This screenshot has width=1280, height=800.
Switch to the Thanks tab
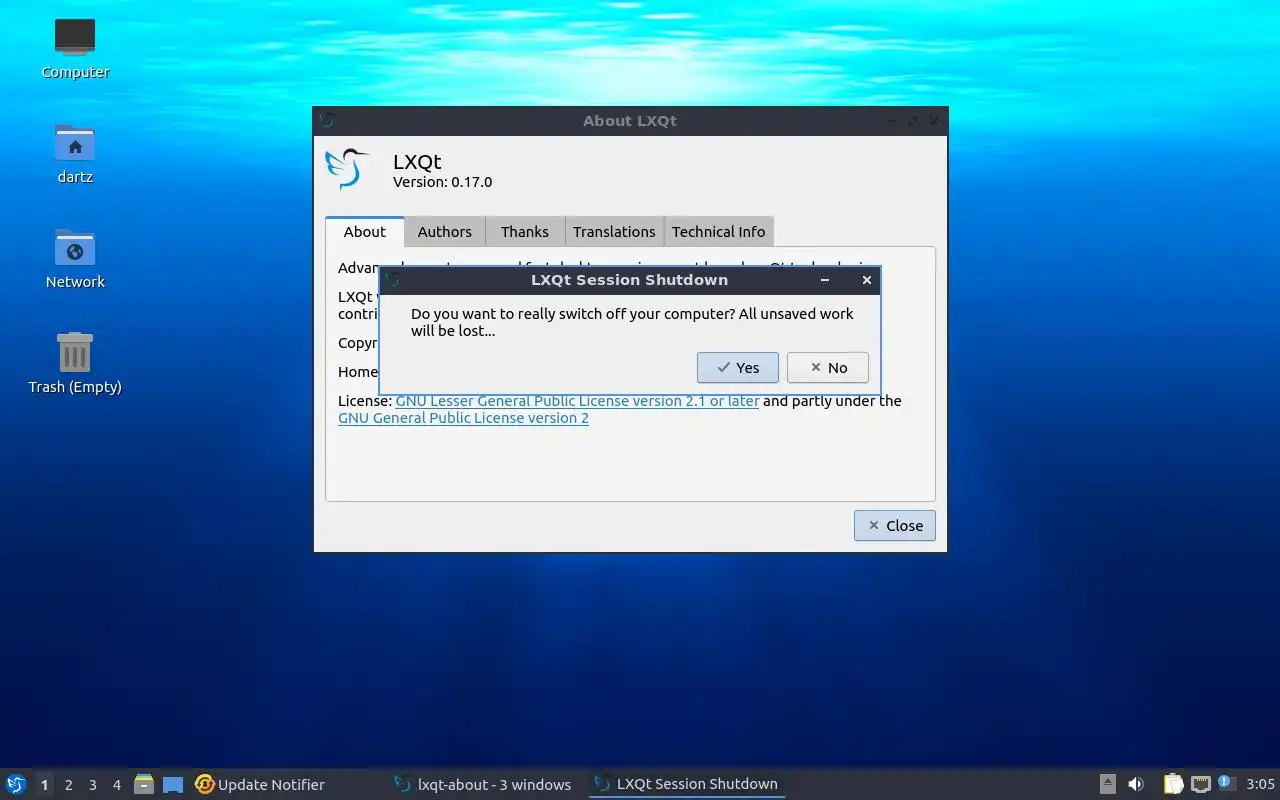pos(525,232)
